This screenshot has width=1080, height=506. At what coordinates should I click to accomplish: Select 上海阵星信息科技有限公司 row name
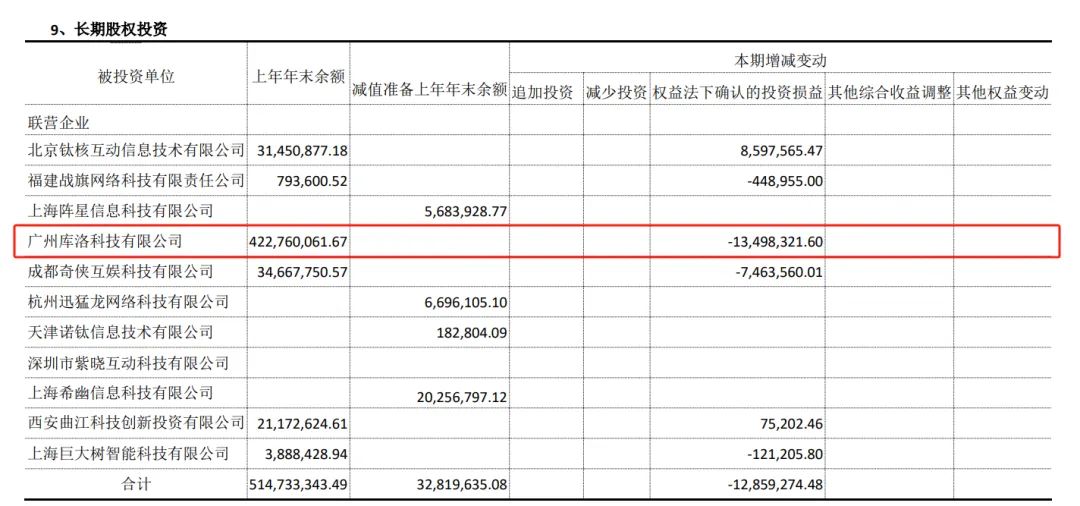click(121, 211)
